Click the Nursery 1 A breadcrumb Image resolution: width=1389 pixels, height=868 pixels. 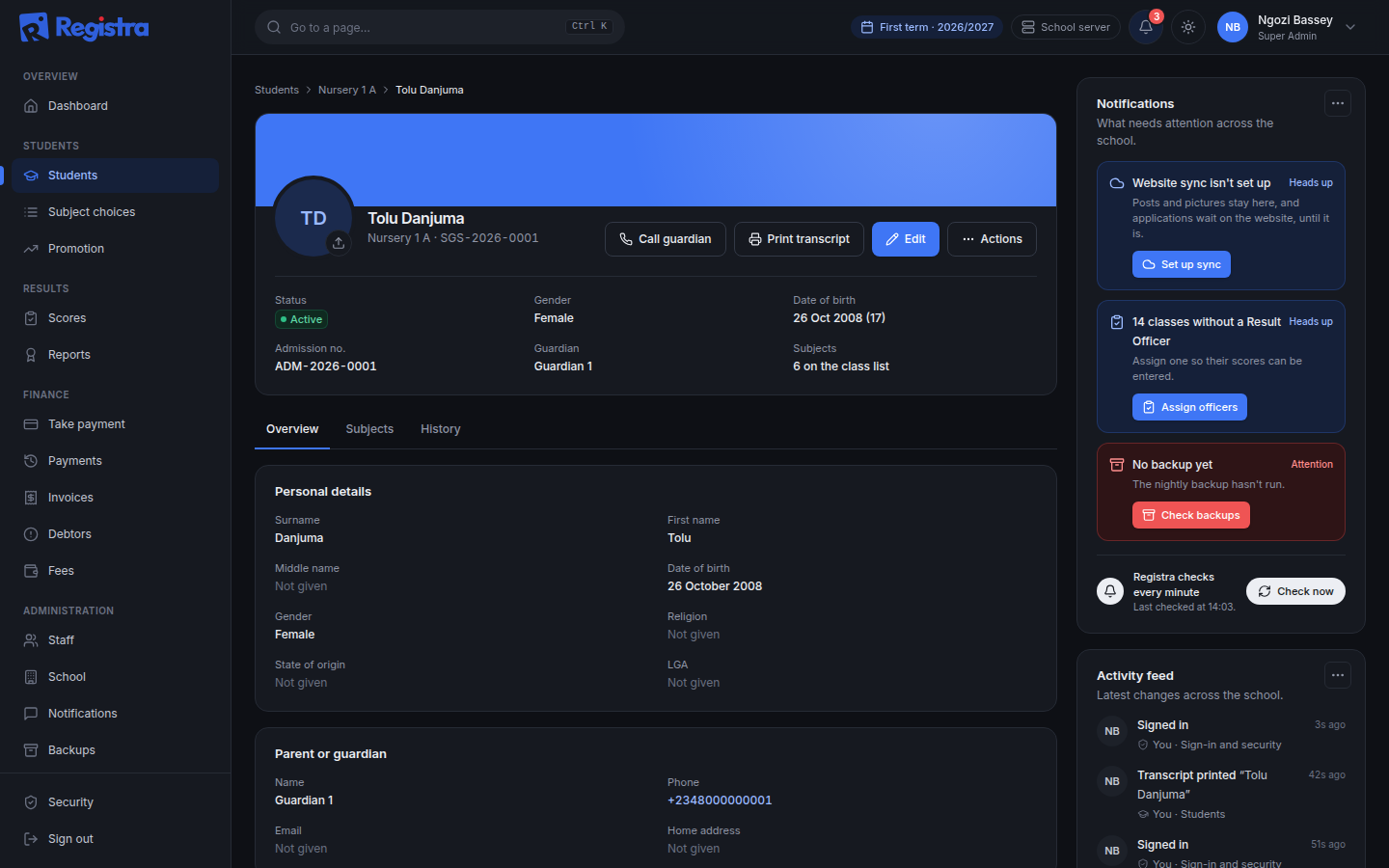347,90
